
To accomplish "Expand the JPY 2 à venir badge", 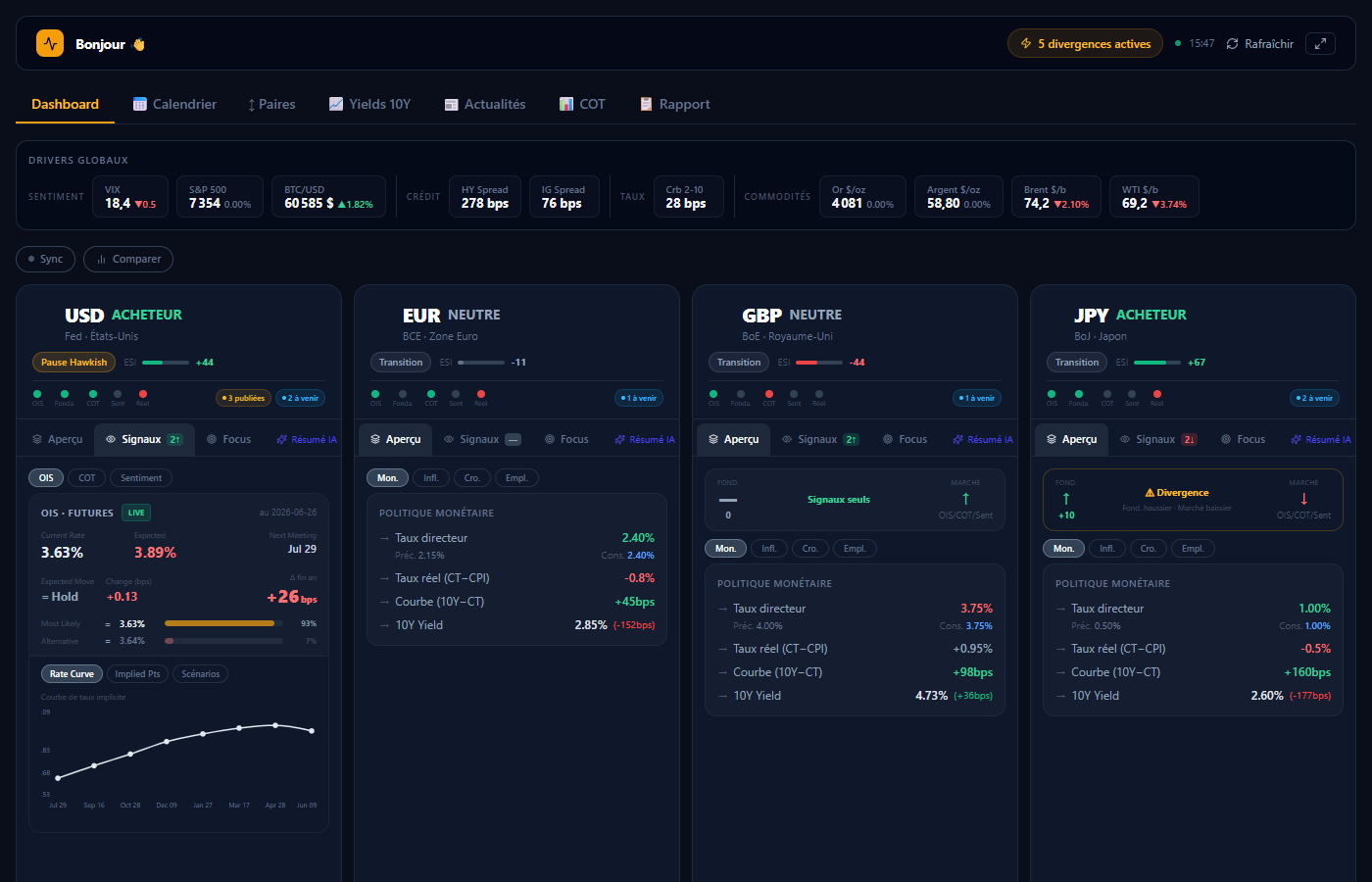I will (1314, 398).
